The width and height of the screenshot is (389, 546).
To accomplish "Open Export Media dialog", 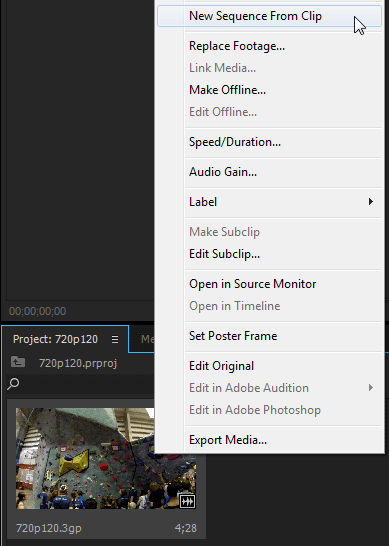I will tap(228, 440).
